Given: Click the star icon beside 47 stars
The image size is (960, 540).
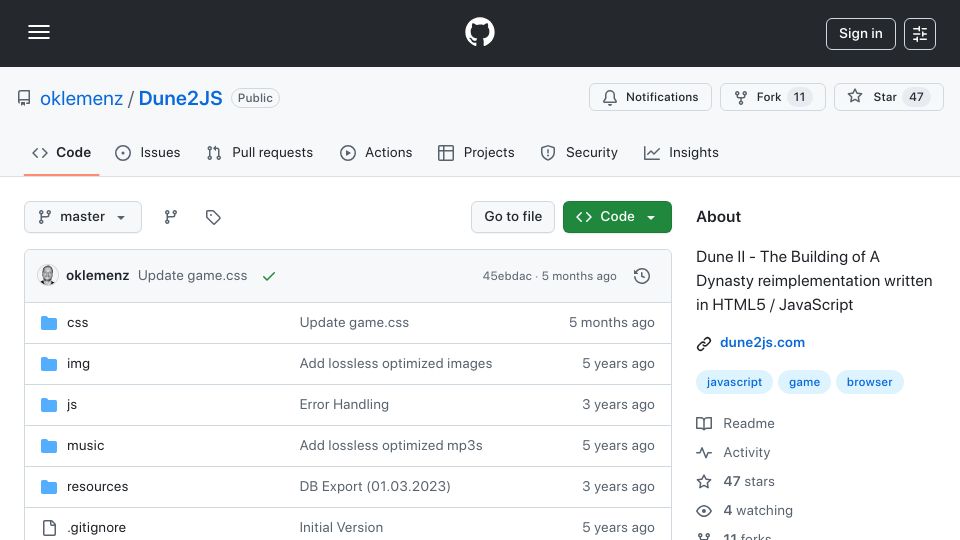Looking at the screenshot, I should pyautogui.click(x=704, y=482).
